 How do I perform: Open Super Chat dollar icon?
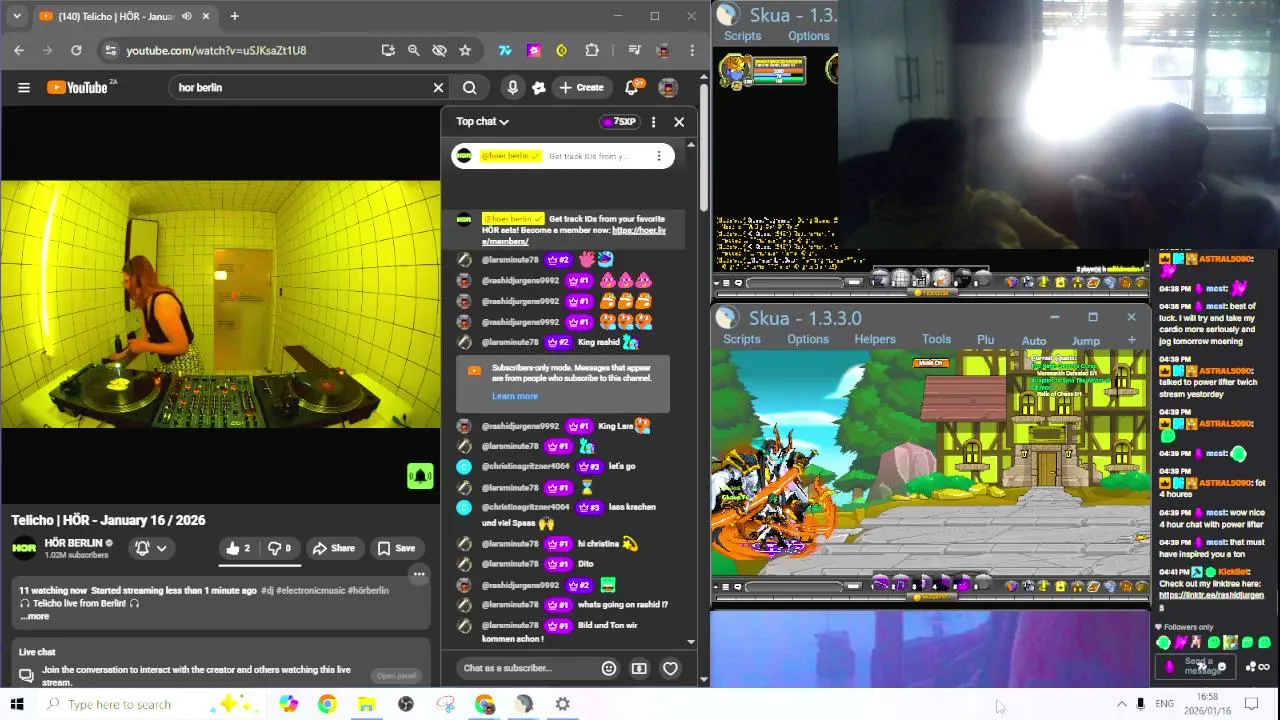coord(640,668)
